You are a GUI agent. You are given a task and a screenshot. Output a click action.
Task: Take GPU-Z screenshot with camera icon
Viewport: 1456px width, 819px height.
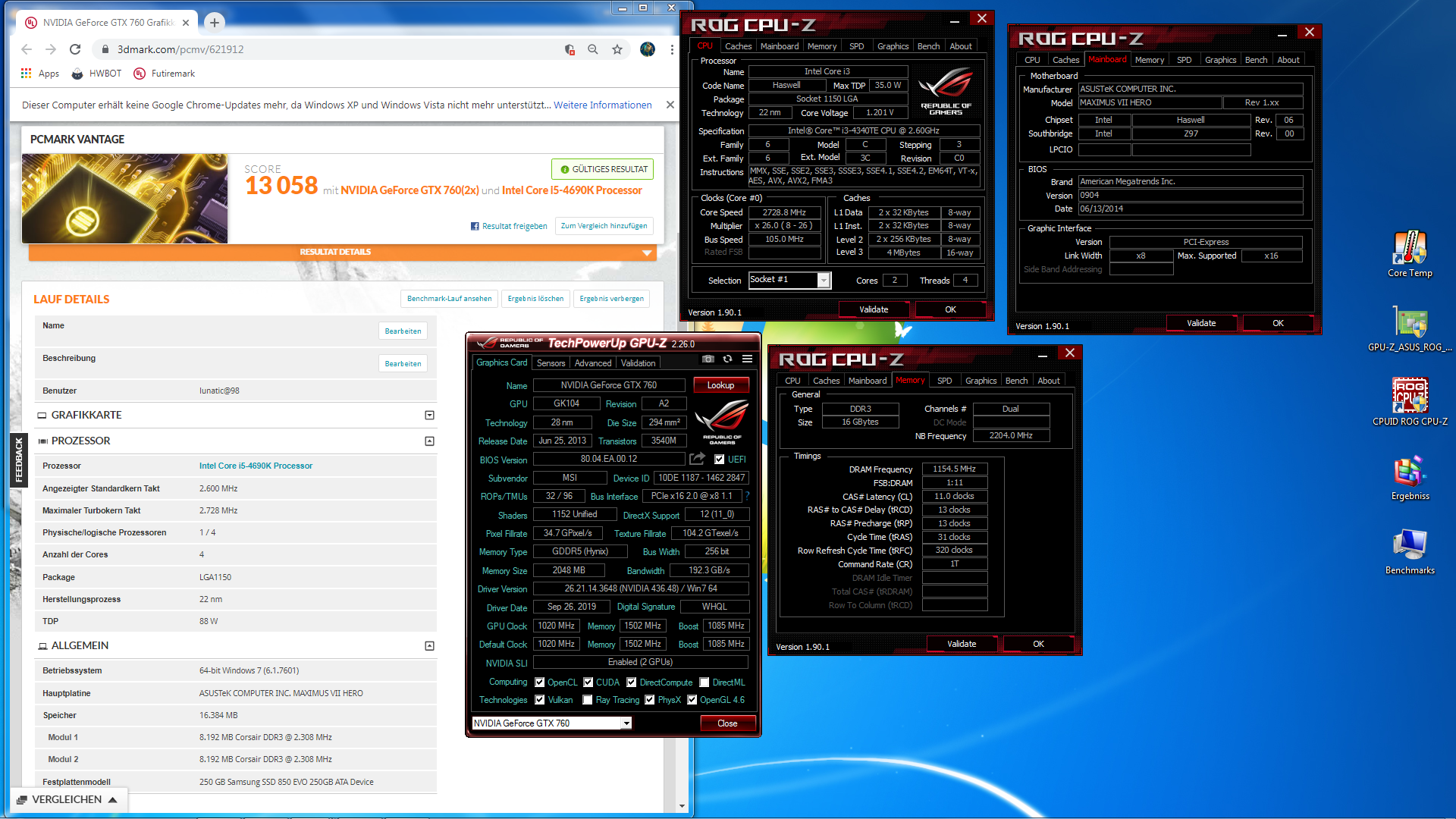tap(708, 359)
